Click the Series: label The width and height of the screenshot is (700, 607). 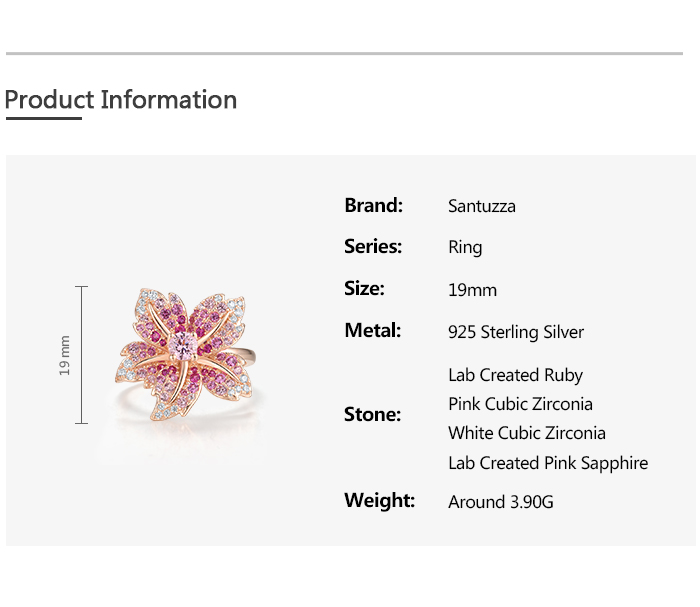tap(373, 246)
